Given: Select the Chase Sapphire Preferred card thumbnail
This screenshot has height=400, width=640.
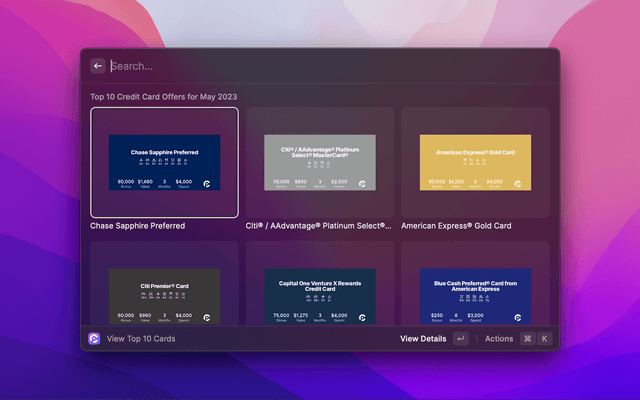Looking at the screenshot, I should pyautogui.click(x=164, y=162).
